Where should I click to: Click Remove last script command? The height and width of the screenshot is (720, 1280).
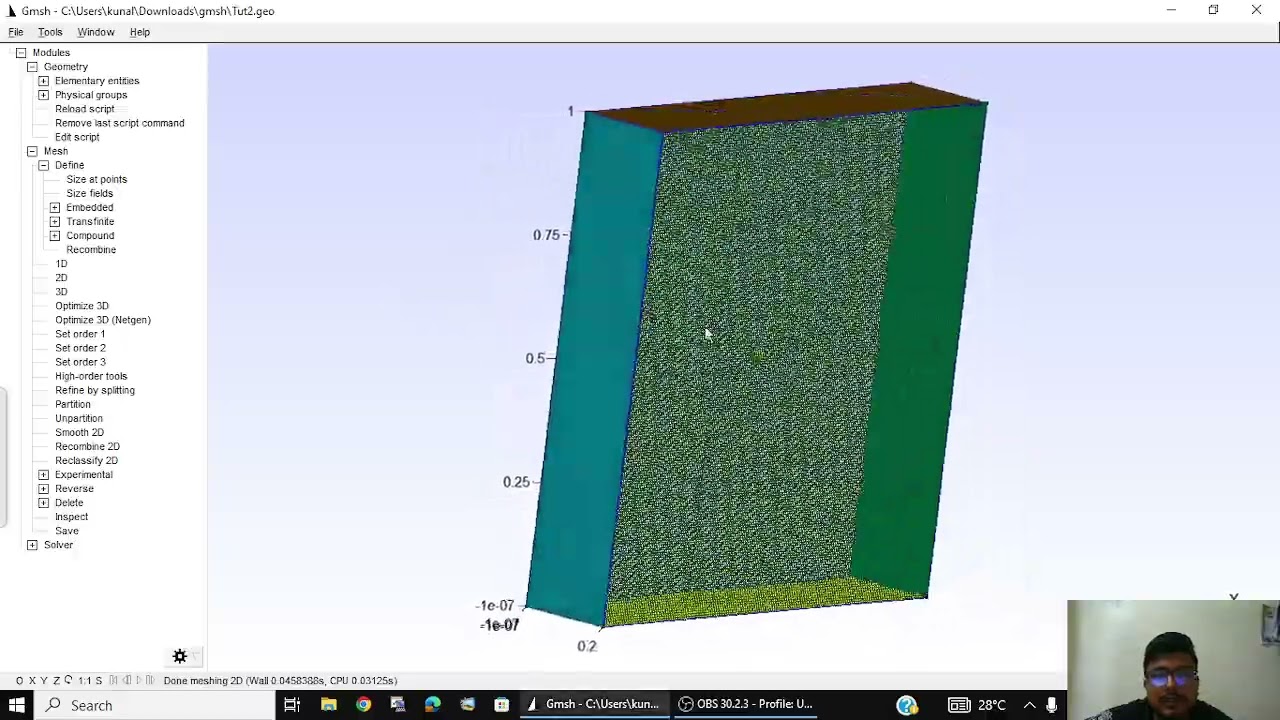[x=120, y=123]
